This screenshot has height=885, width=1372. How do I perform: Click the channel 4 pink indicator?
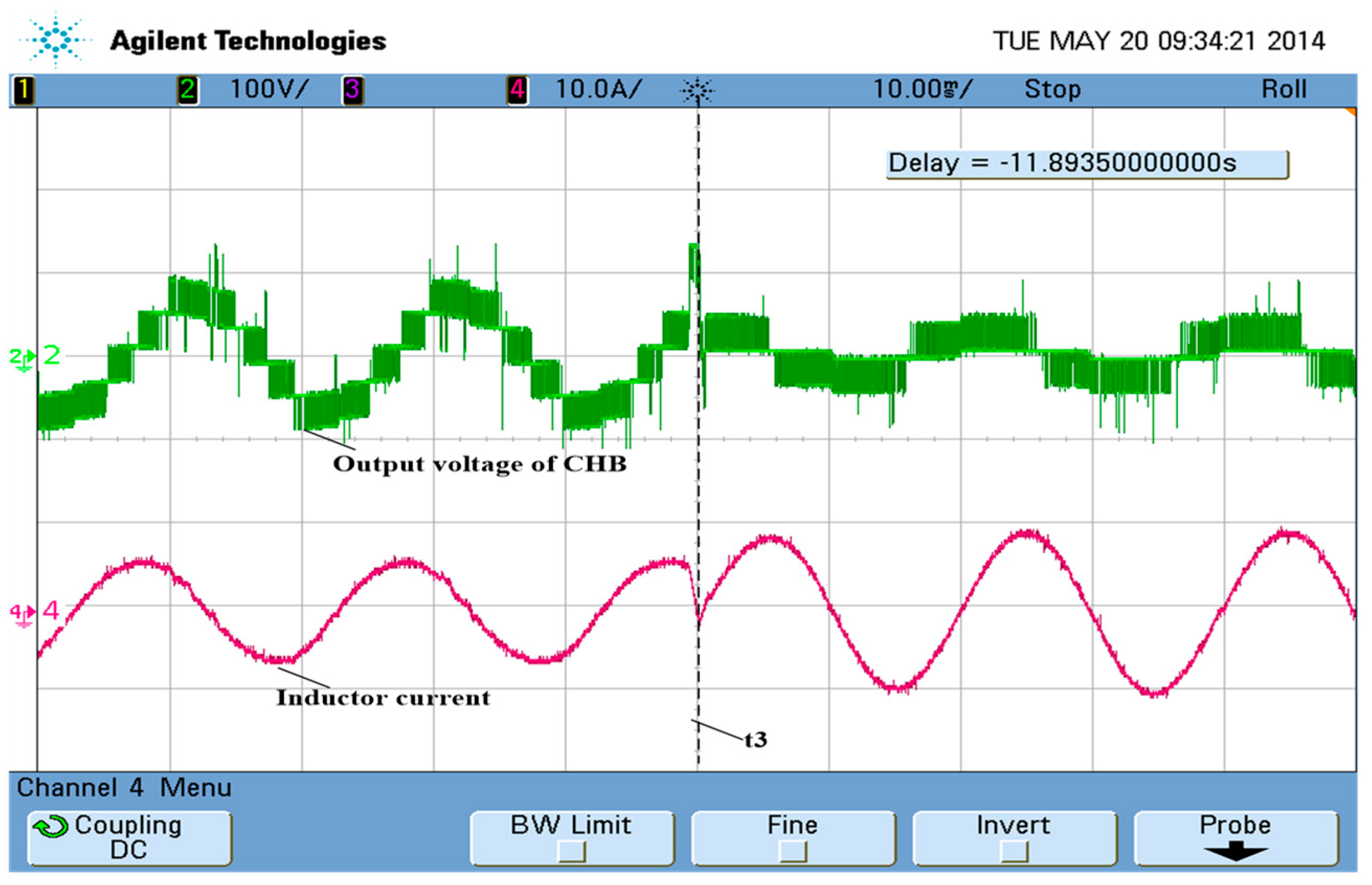coord(517,91)
